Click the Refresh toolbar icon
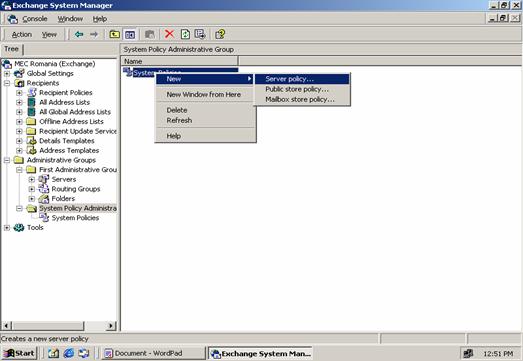This screenshot has width=523, height=361. coord(185,34)
